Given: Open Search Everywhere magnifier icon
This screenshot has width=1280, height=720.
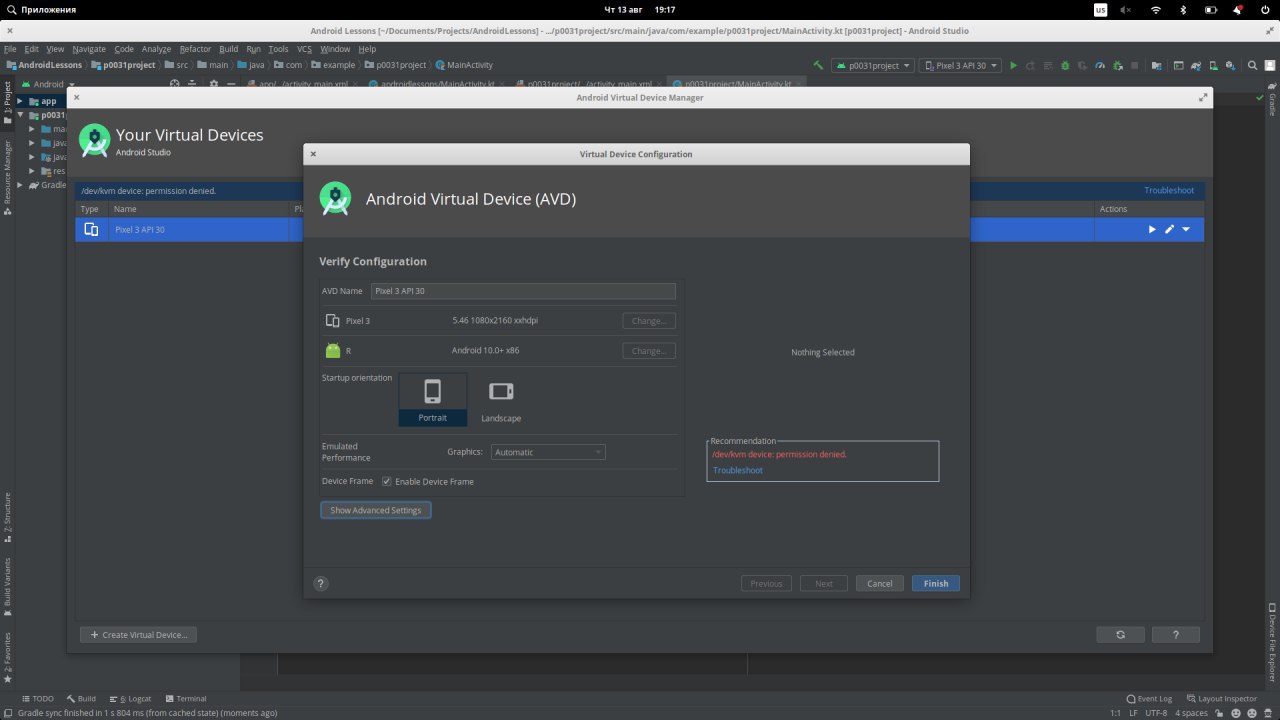Looking at the screenshot, I should [x=1253, y=65].
